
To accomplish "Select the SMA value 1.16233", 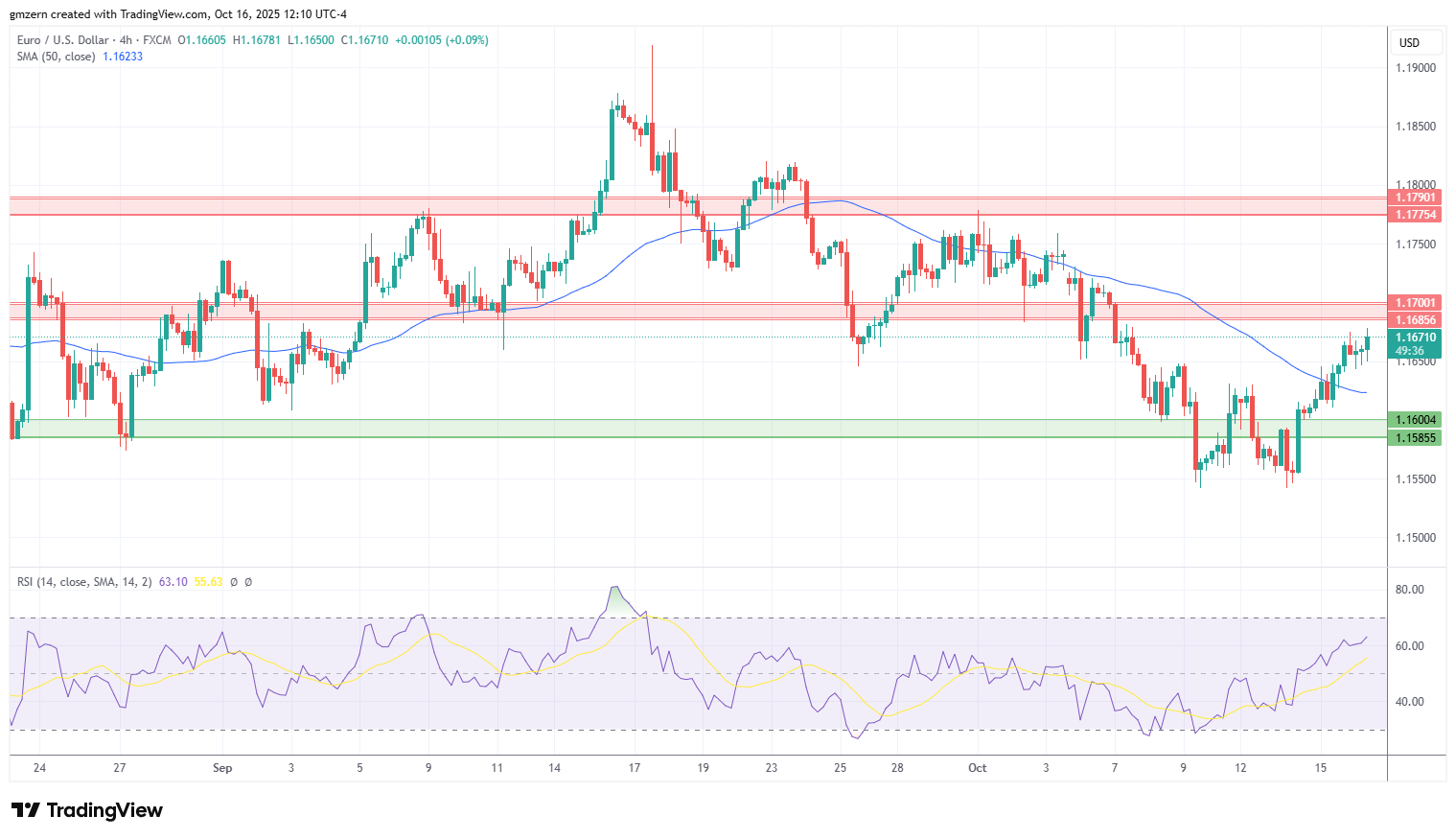I will pyautogui.click(x=123, y=57).
